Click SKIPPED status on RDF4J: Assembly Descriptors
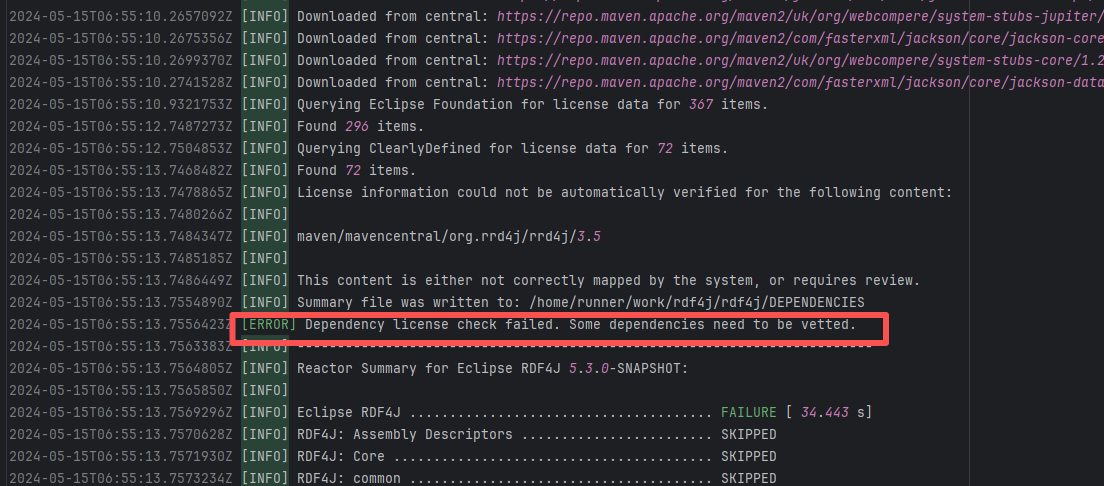Image resolution: width=1104 pixels, height=486 pixels. [x=748, y=434]
